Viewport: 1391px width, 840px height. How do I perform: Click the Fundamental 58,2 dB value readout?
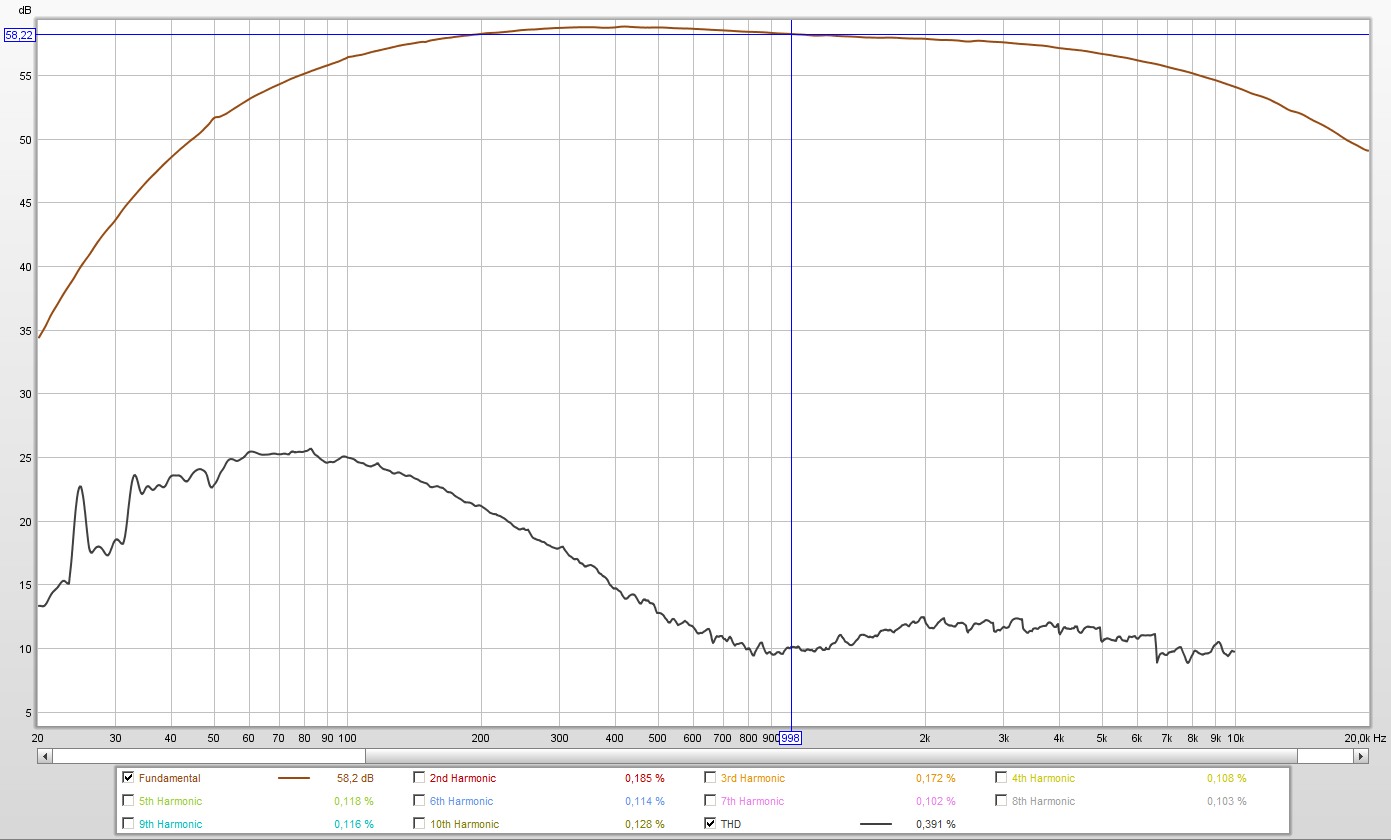pos(355,778)
